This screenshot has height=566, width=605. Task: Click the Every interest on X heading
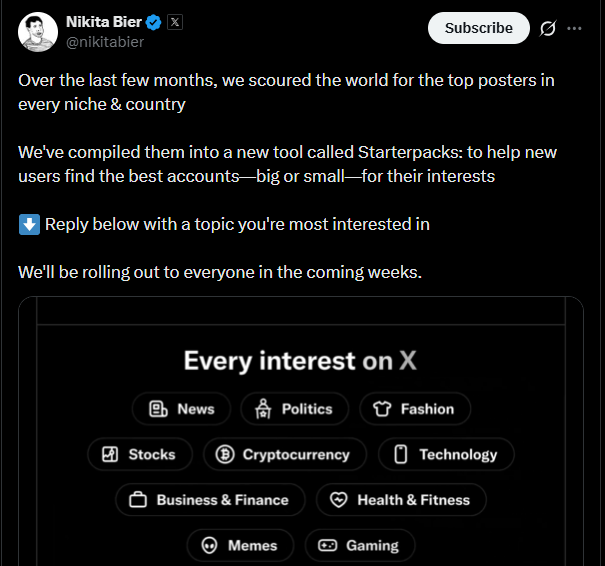pos(300,360)
